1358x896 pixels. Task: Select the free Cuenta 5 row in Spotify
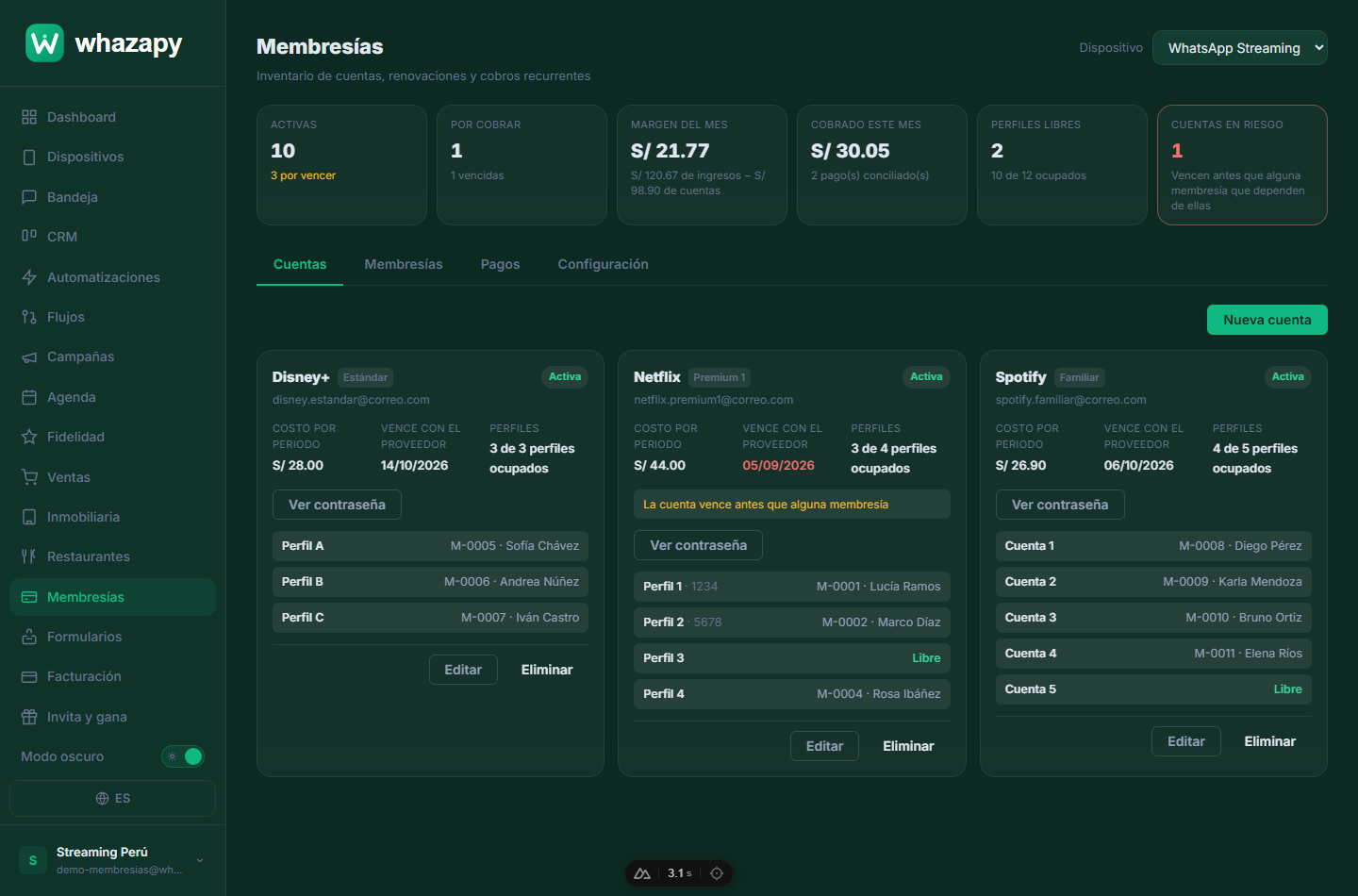click(1153, 689)
